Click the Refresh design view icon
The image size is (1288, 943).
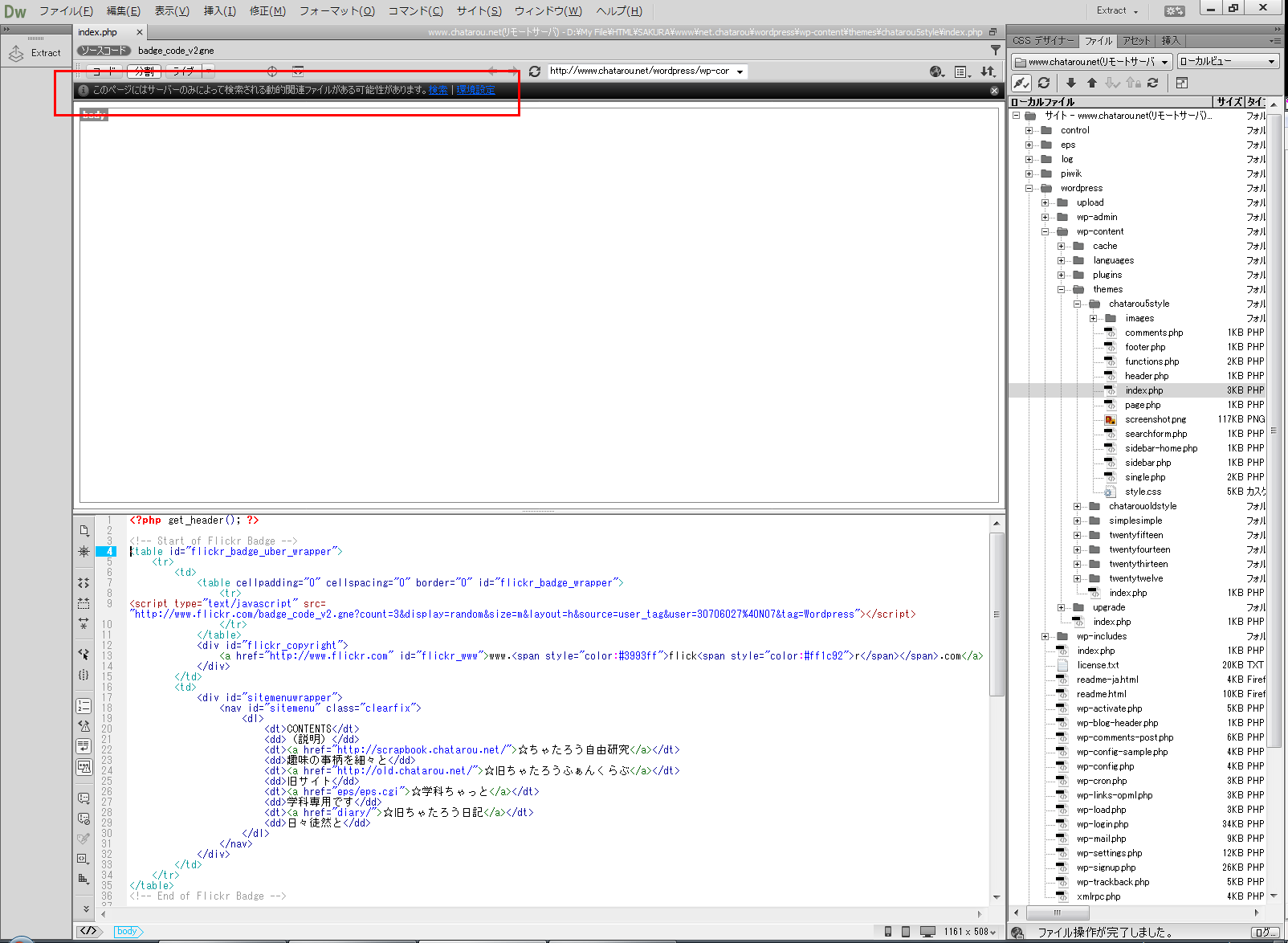coord(535,71)
